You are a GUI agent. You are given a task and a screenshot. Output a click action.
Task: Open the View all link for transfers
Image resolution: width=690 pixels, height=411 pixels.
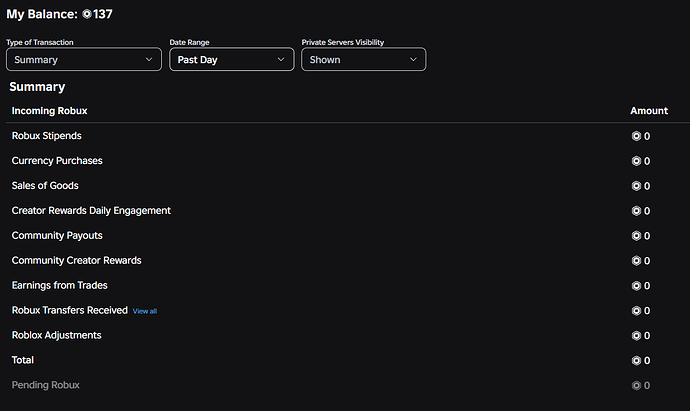[x=145, y=311]
